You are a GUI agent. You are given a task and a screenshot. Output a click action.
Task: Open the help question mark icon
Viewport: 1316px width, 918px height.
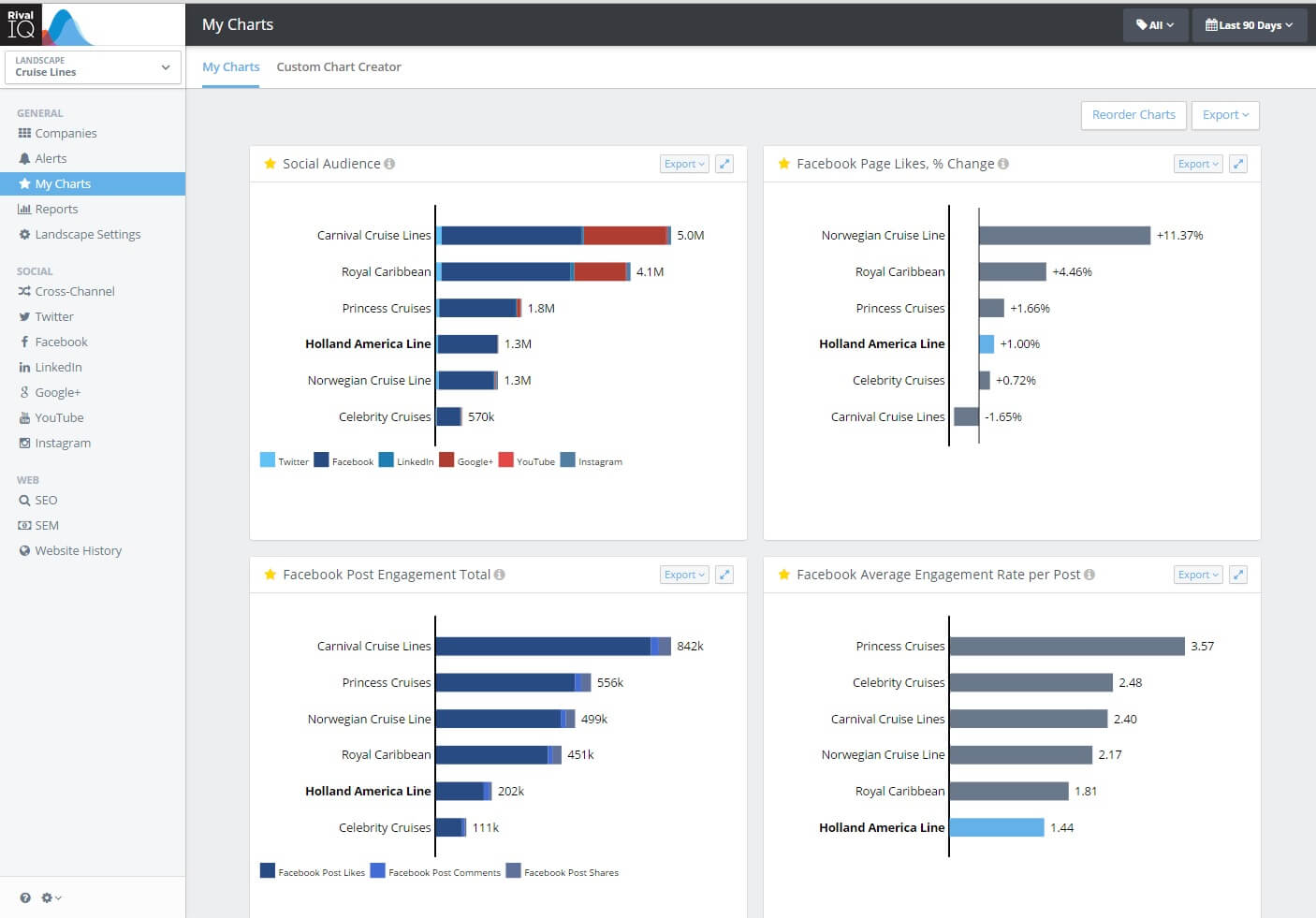(x=25, y=897)
